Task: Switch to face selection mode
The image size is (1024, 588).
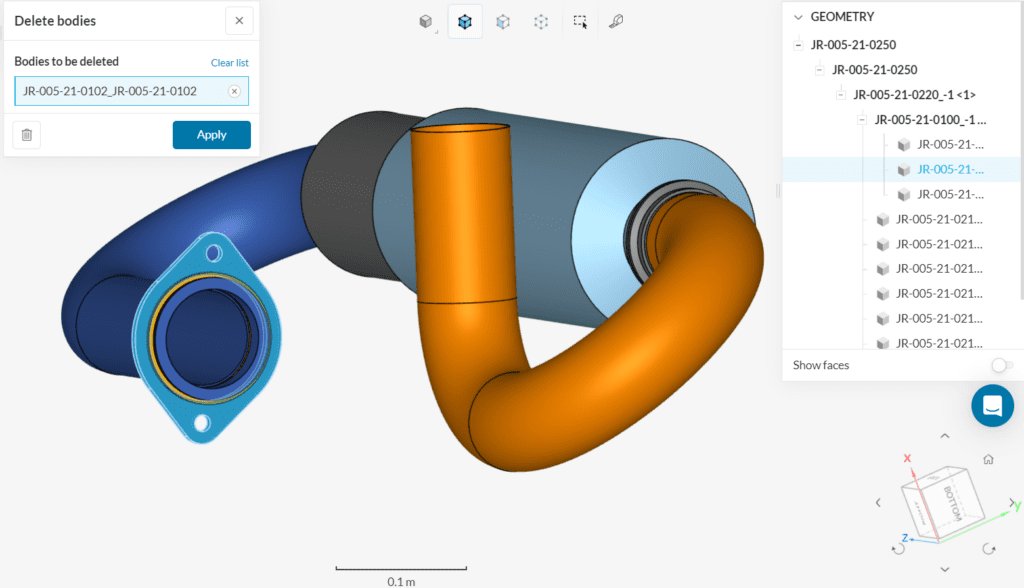Action: point(502,21)
